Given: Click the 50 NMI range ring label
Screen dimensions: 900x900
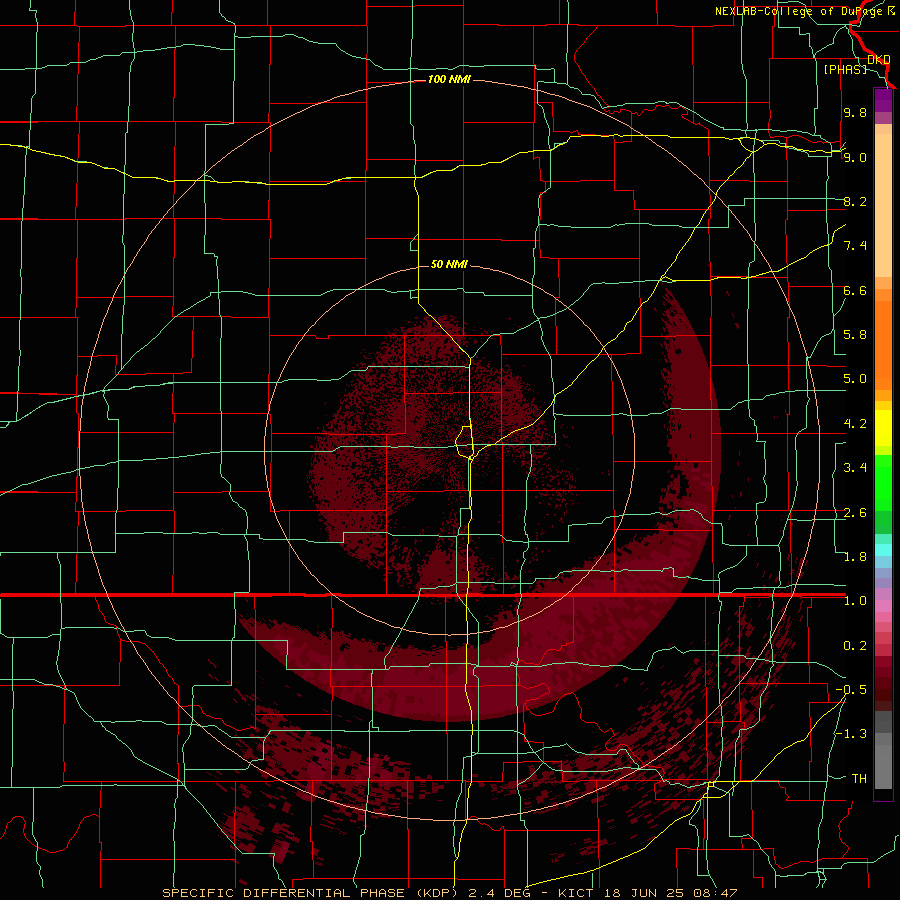Looking at the screenshot, I should coord(449,264).
